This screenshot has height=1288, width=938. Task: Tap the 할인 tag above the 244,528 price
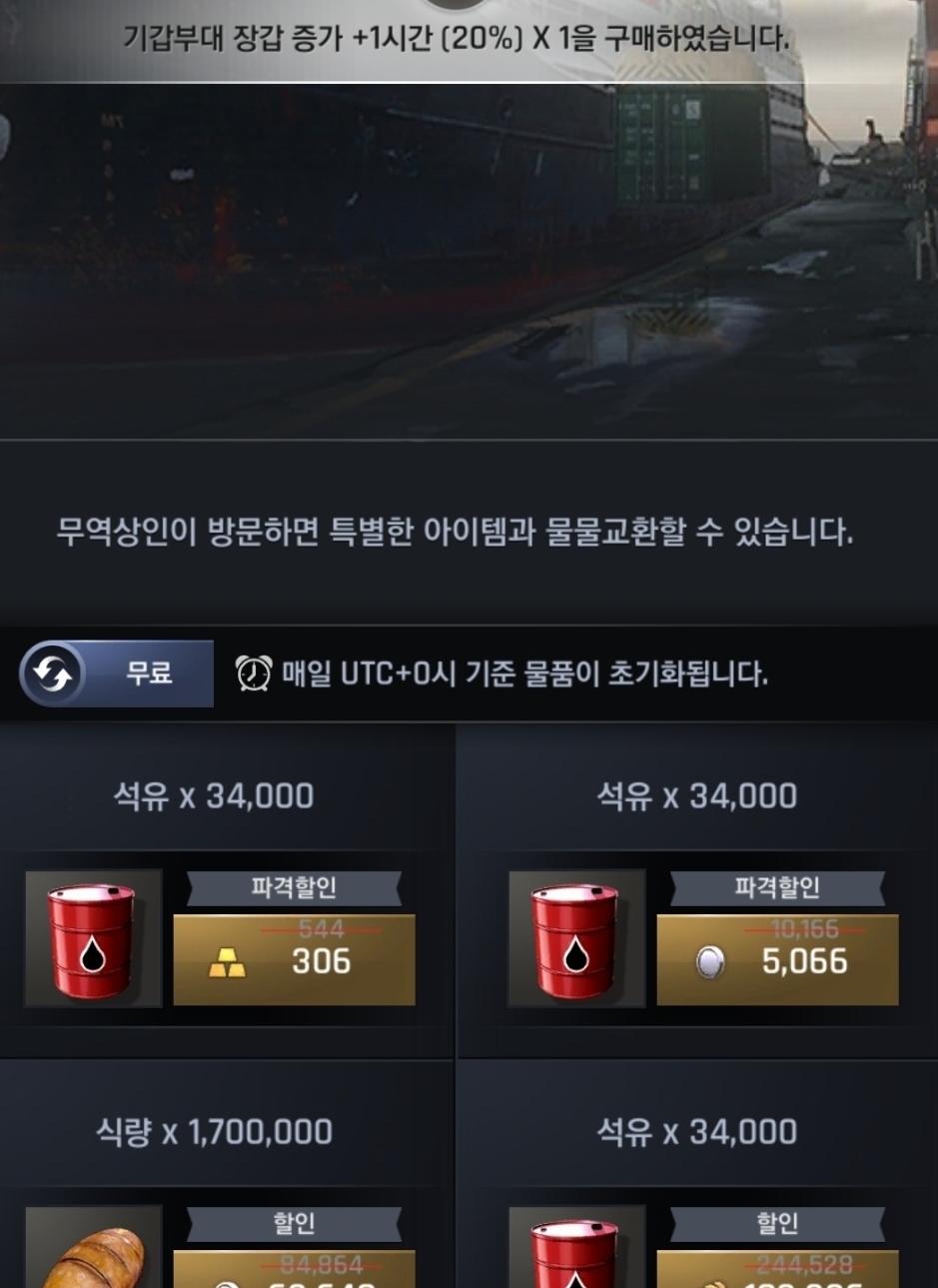point(777,1223)
